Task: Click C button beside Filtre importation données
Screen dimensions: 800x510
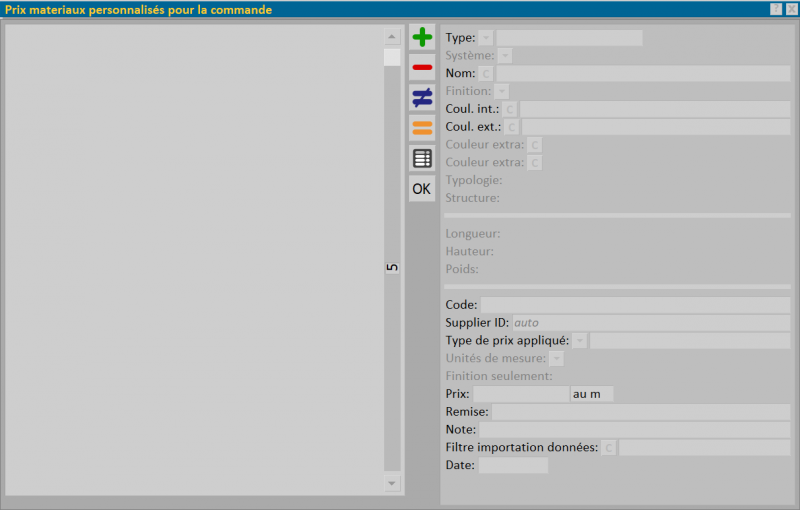Action: point(608,448)
